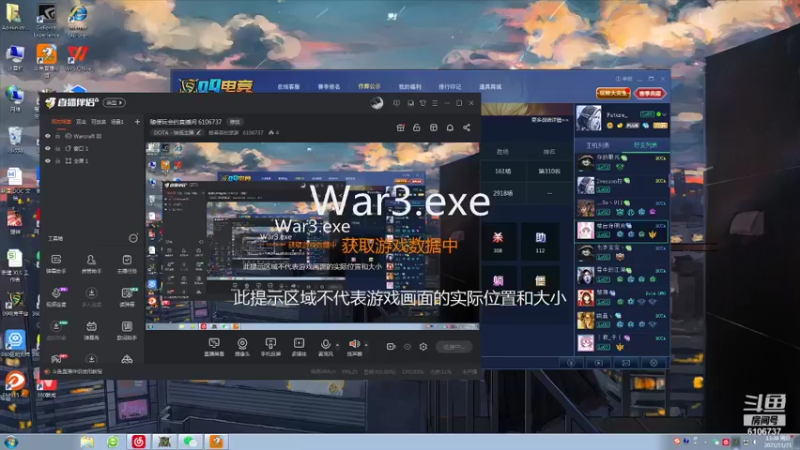Click the grey start-stream button

[x=454, y=346]
